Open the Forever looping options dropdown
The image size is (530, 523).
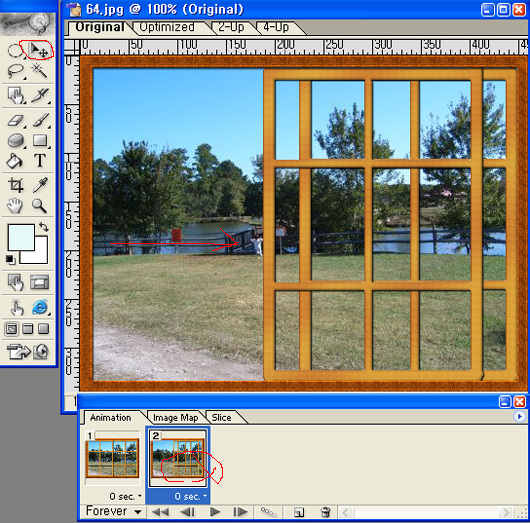pos(114,511)
